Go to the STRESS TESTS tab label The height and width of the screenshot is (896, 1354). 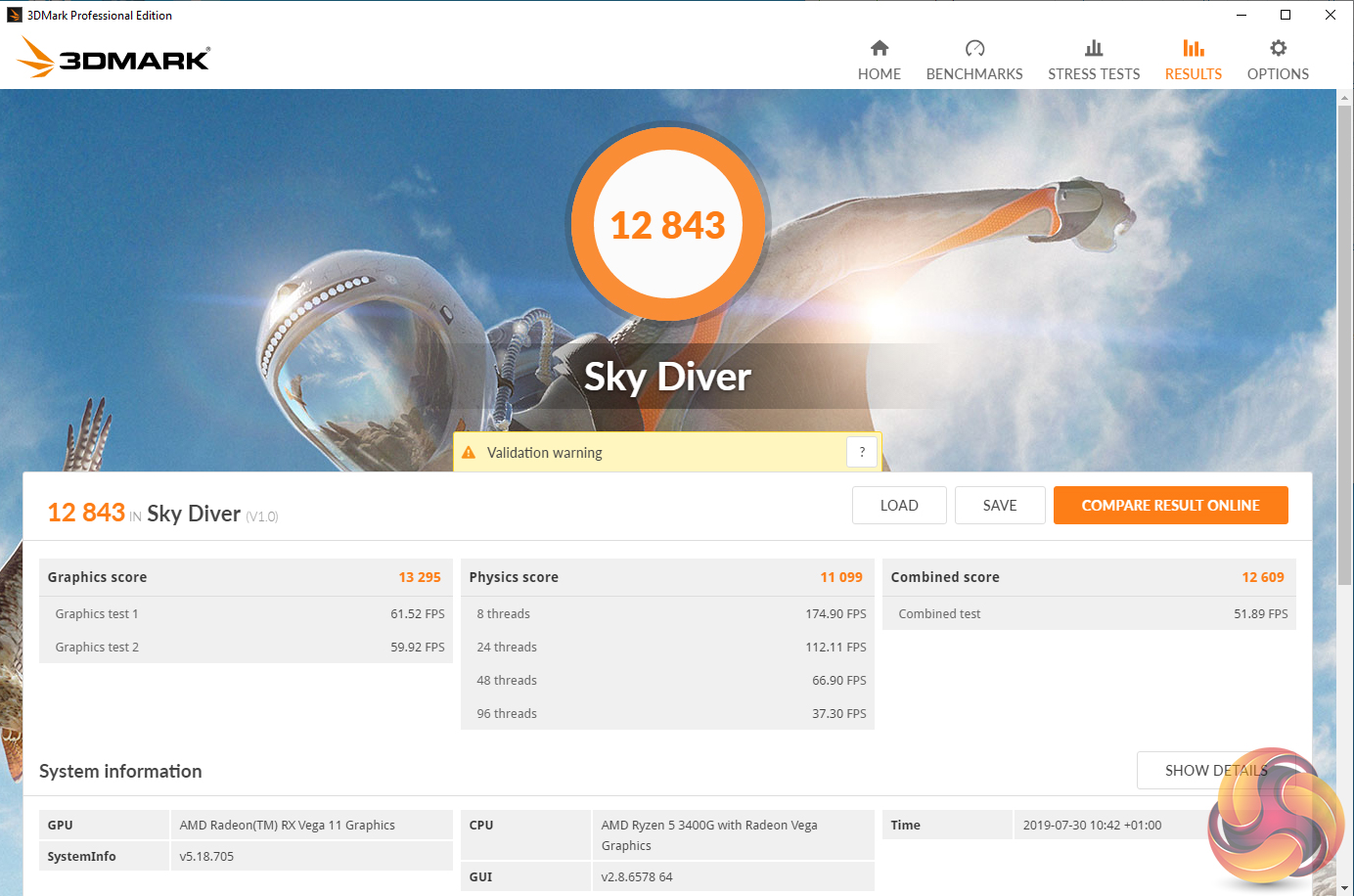(1093, 74)
